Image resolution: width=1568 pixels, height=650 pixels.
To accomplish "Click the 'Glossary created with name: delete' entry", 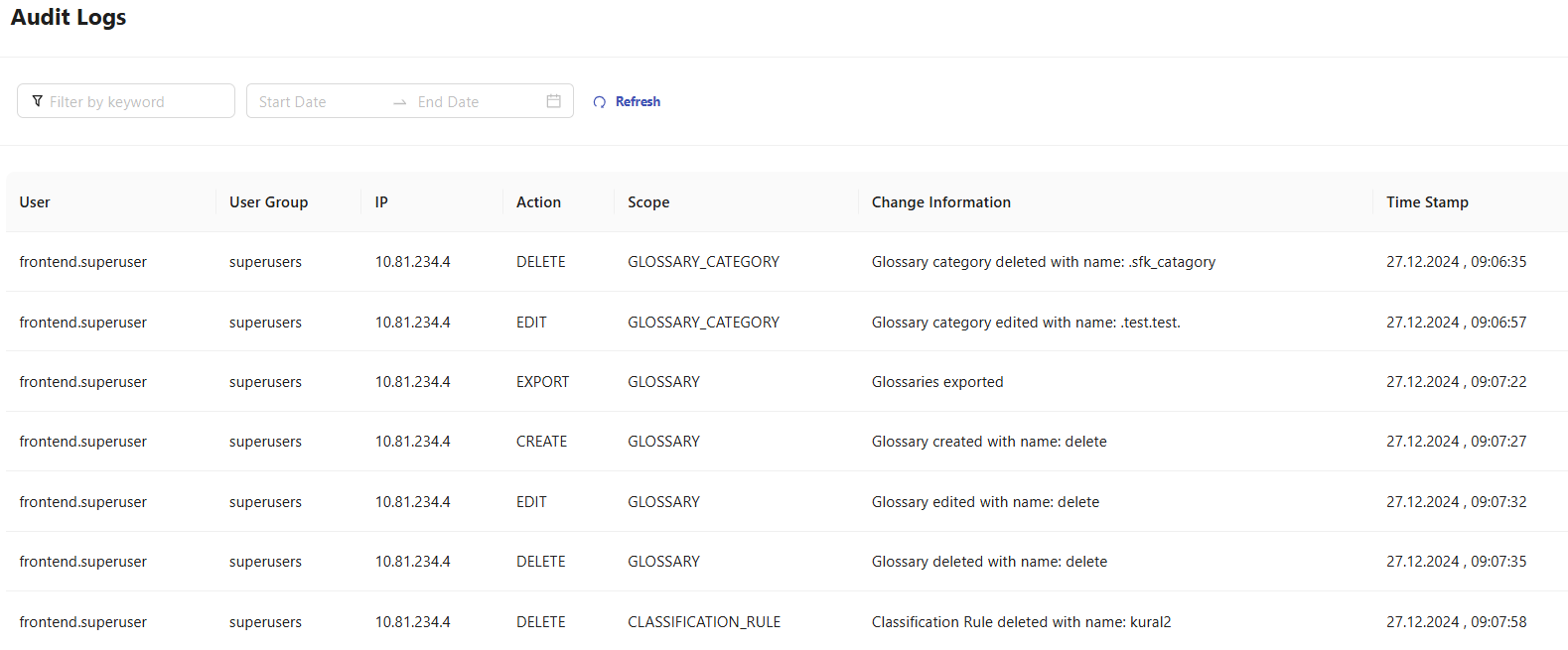I will (x=989, y=442).
